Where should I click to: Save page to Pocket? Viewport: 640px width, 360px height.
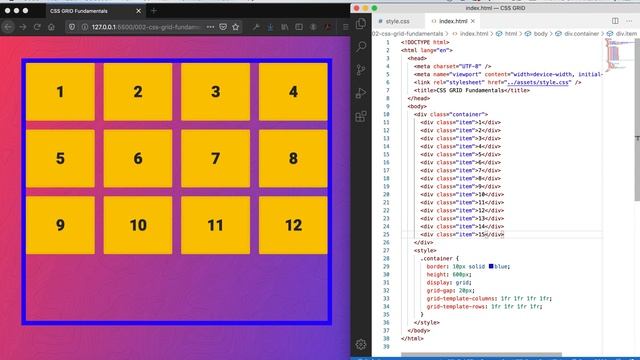[x=223, y=27]
